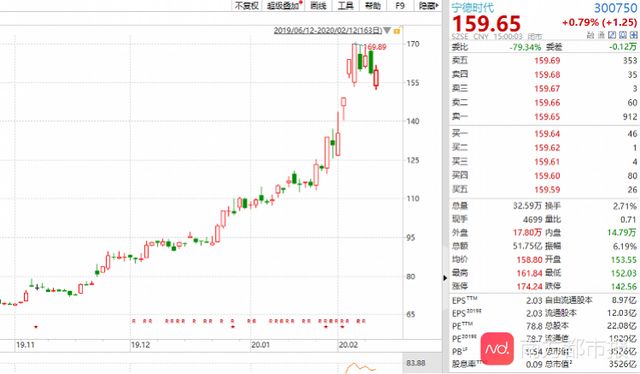640x374 pixels.
Task: Select the 卖五 price 159.69
Action: (x=547, y=61)
